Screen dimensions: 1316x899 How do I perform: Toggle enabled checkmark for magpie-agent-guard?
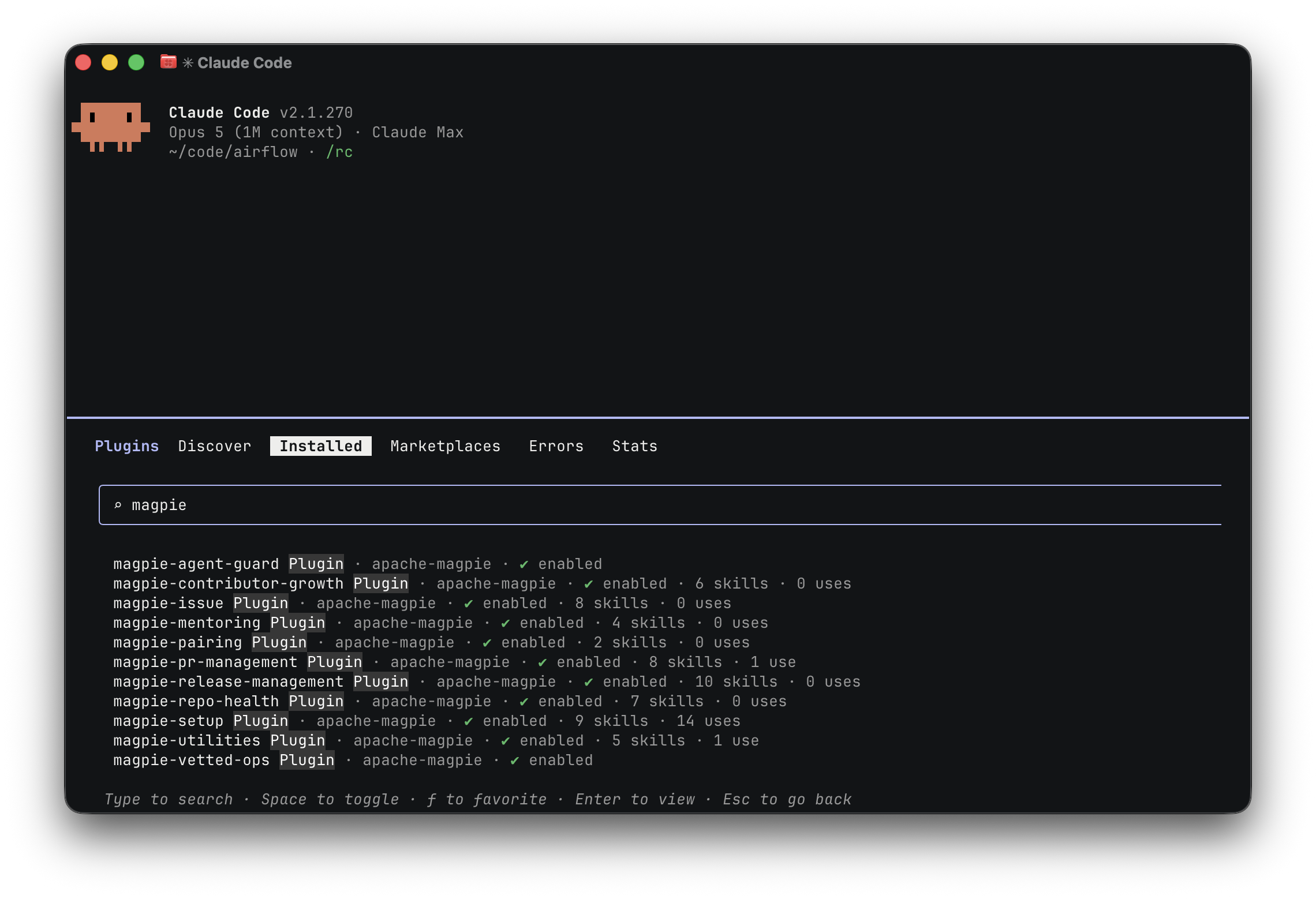(x=524, y=564)
